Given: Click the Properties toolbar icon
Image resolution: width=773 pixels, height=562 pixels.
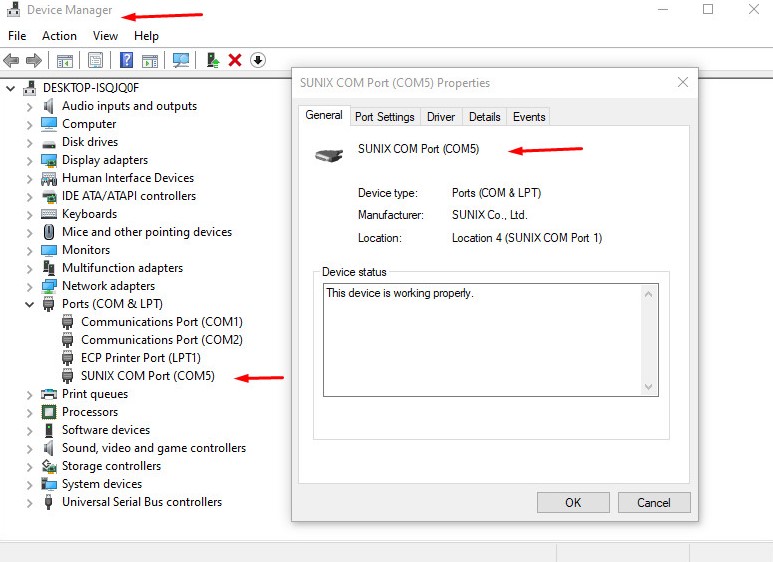Looking at the screenshot, I should [96, 60].
